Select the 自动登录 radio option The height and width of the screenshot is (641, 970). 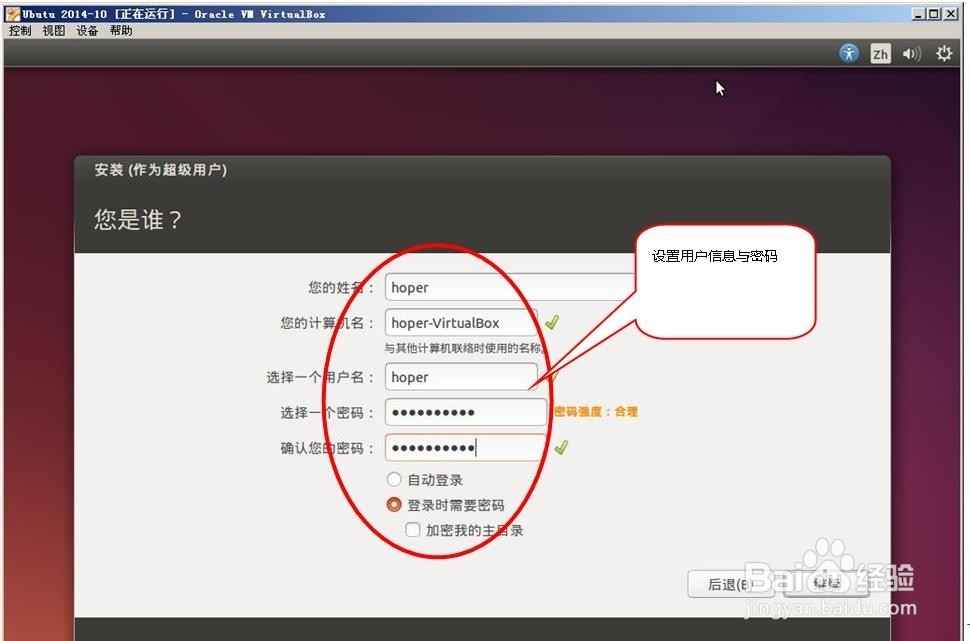[x=394, y=479]
